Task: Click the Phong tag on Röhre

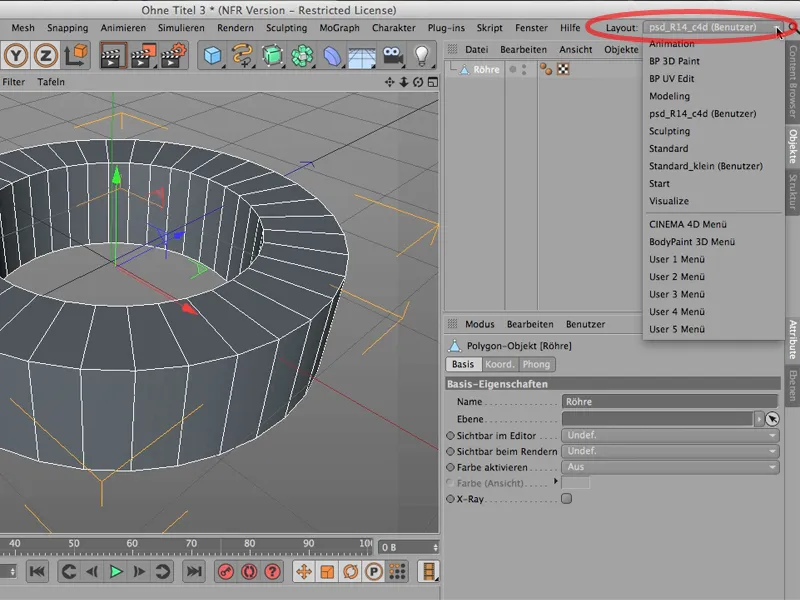Action: (x=546, y=69)
